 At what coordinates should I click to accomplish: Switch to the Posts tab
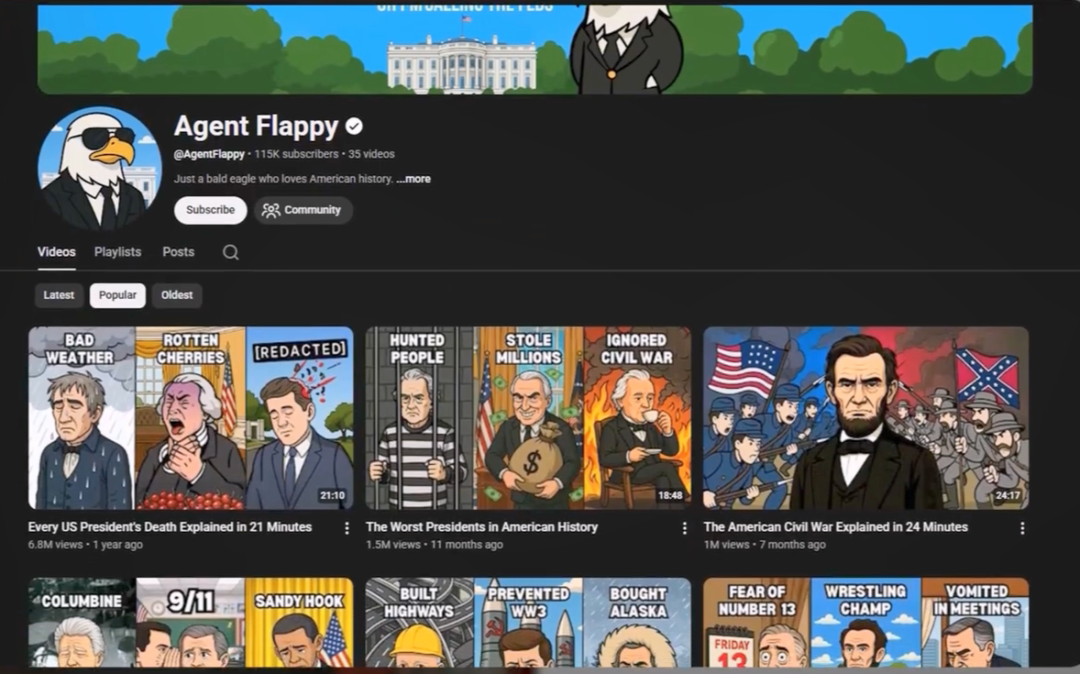tap(178, 252)
